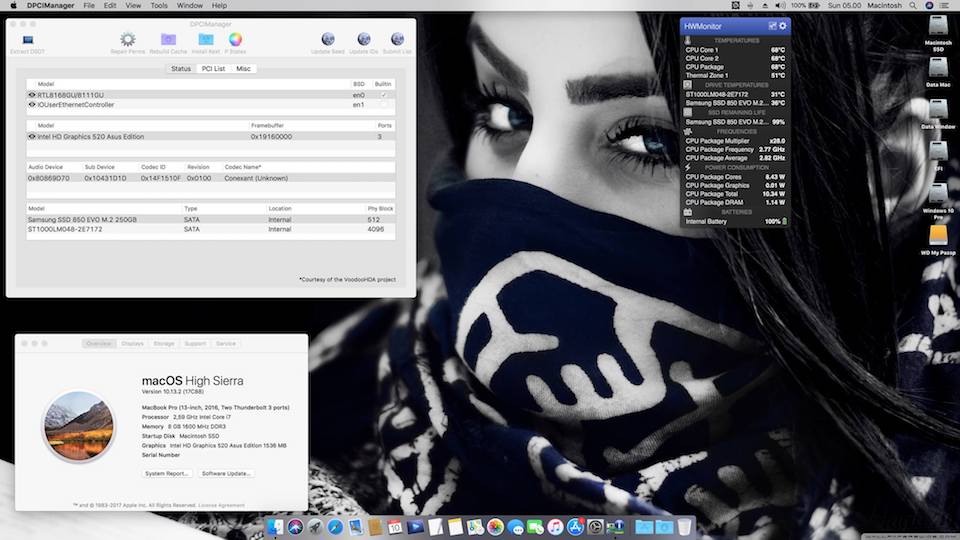This screenshot has height=540, width=960.
Task: Click the Update IDs toolbar icon
Action: pos(363,40)
